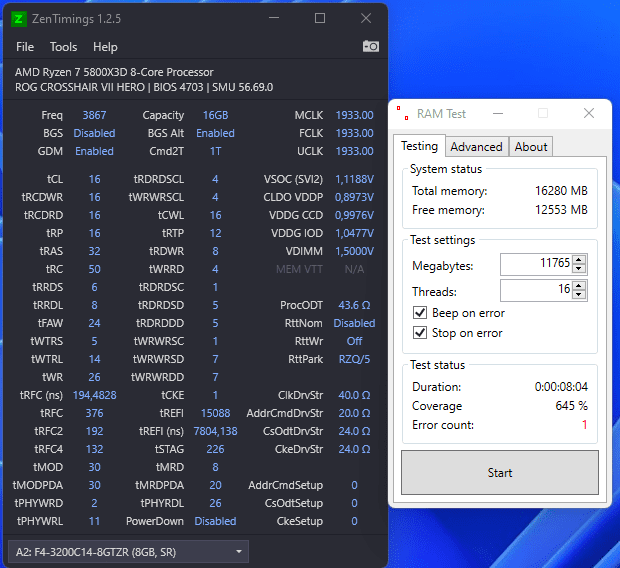Click the VDDG CCD value 0,9976V
620x568 pixels.
click(354, 215)
